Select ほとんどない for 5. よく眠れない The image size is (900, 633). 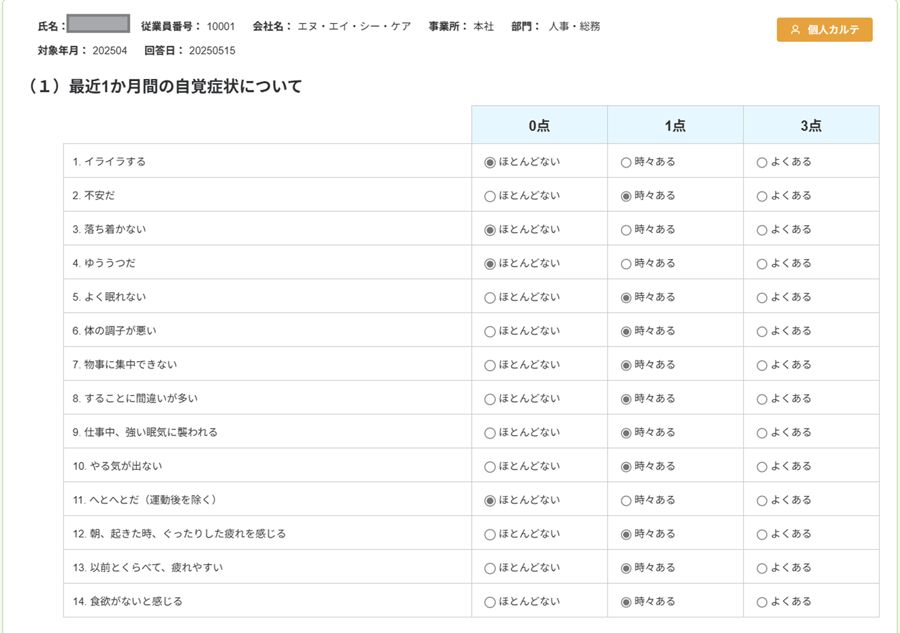coord(490,298)
